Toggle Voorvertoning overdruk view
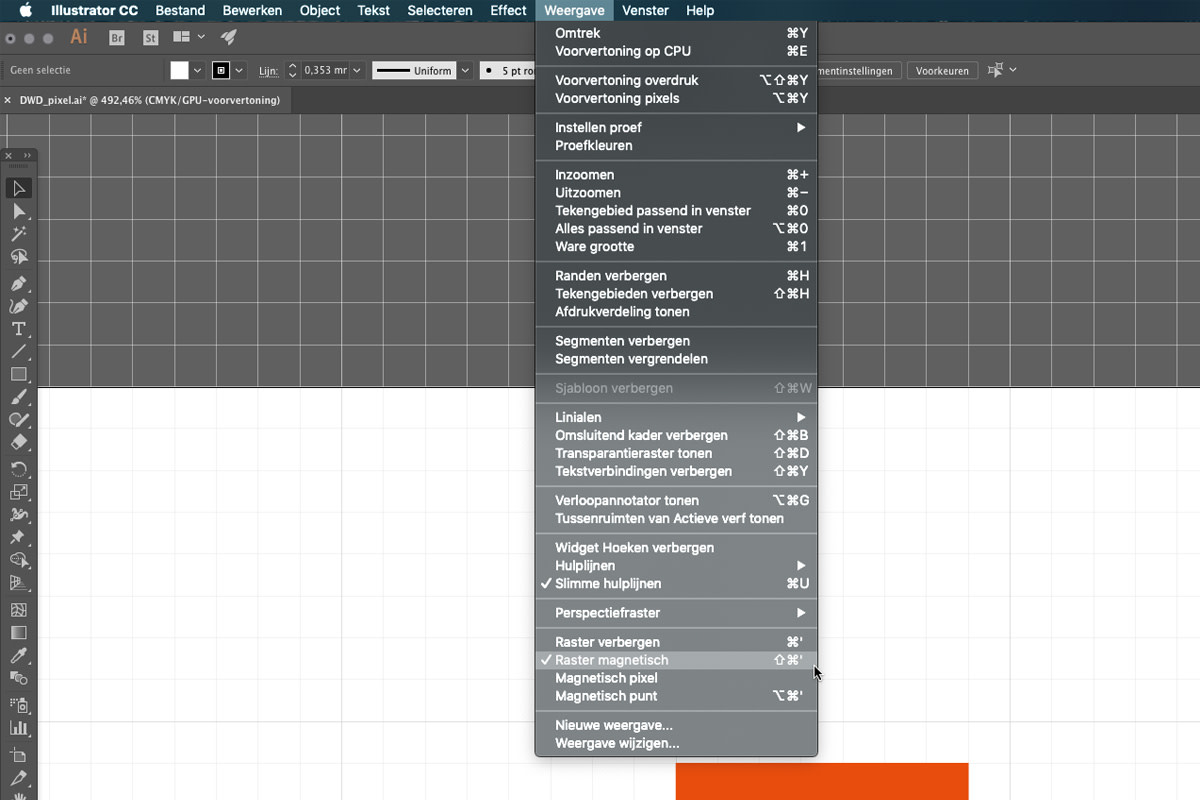 point(677,80)
